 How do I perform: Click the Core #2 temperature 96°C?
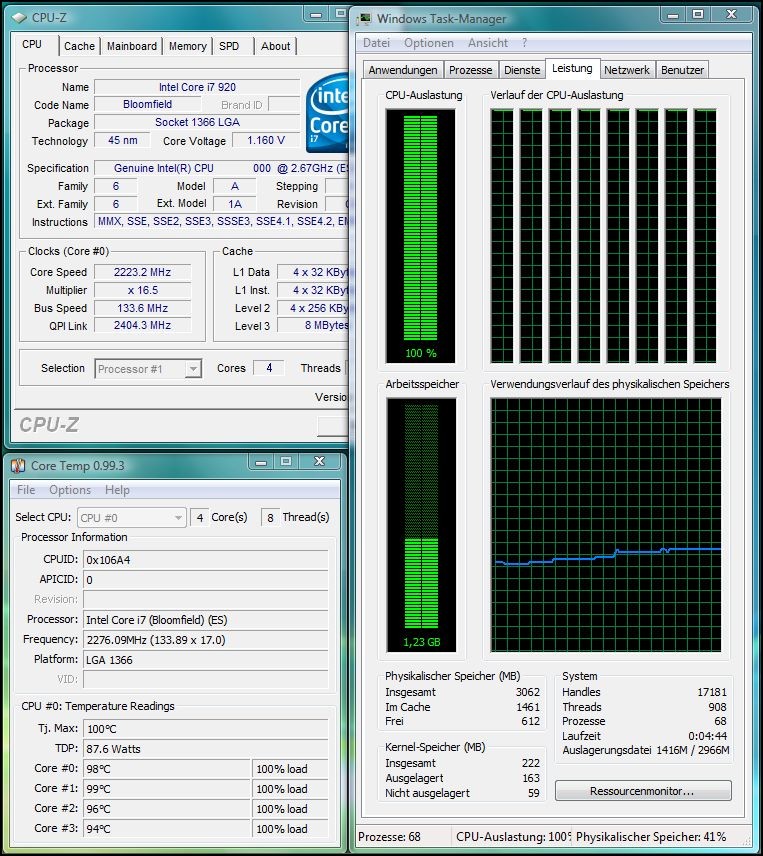click(x=167, y=809)
